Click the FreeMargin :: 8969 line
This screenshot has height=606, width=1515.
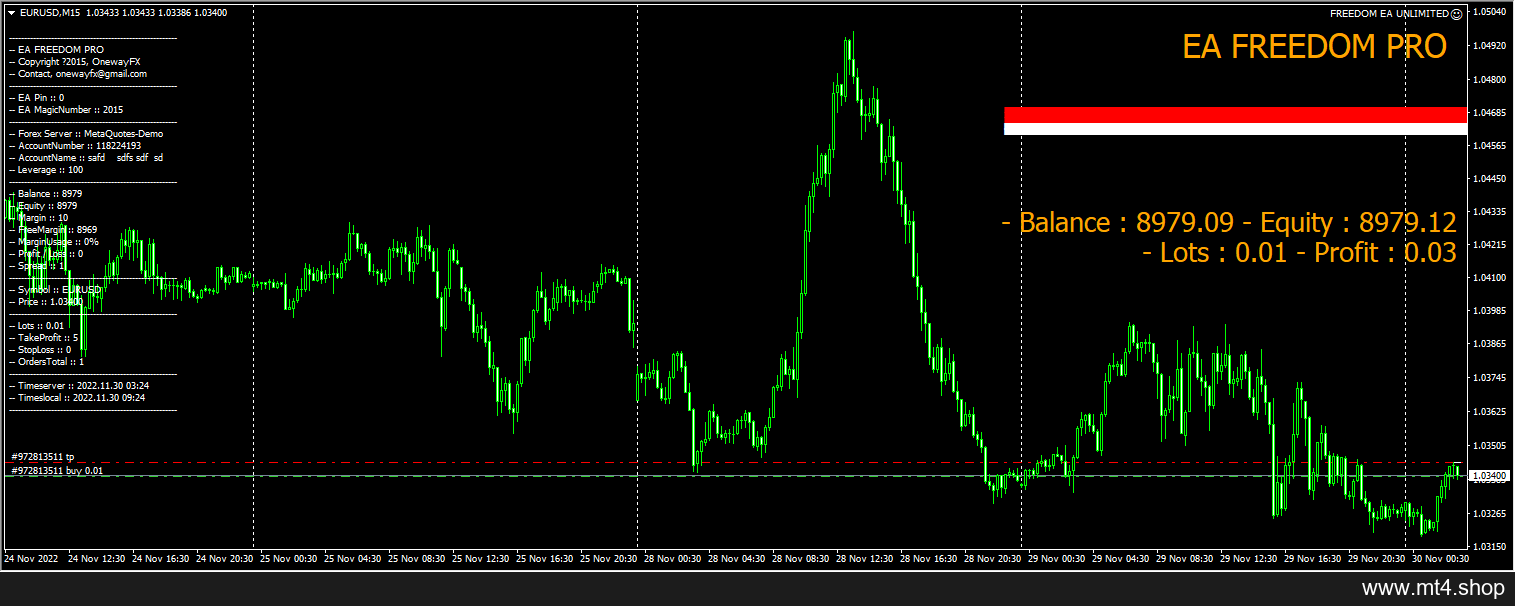click(53, 230)
